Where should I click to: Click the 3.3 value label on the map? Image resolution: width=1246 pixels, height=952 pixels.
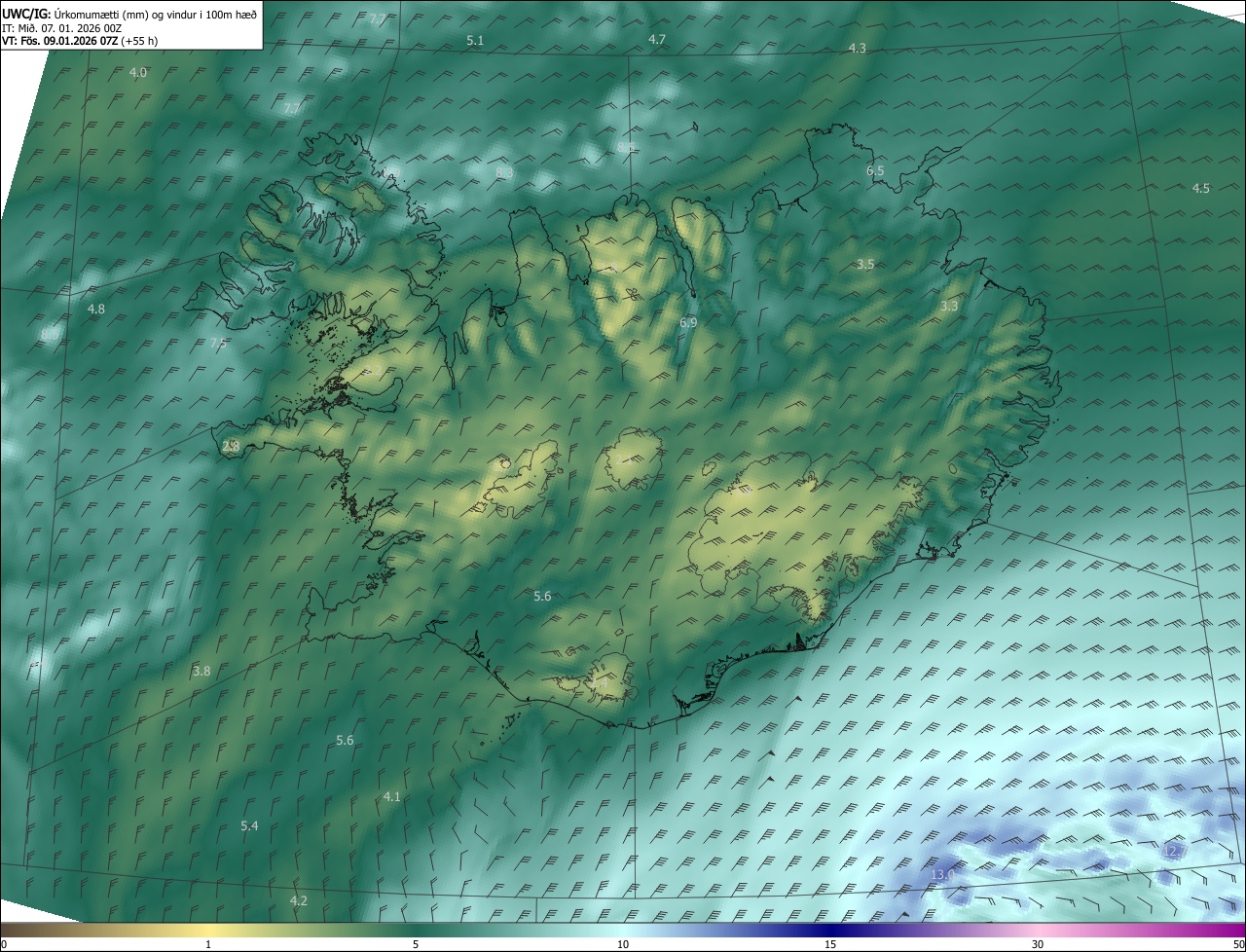pyautogui.click(x=949, y=306)
